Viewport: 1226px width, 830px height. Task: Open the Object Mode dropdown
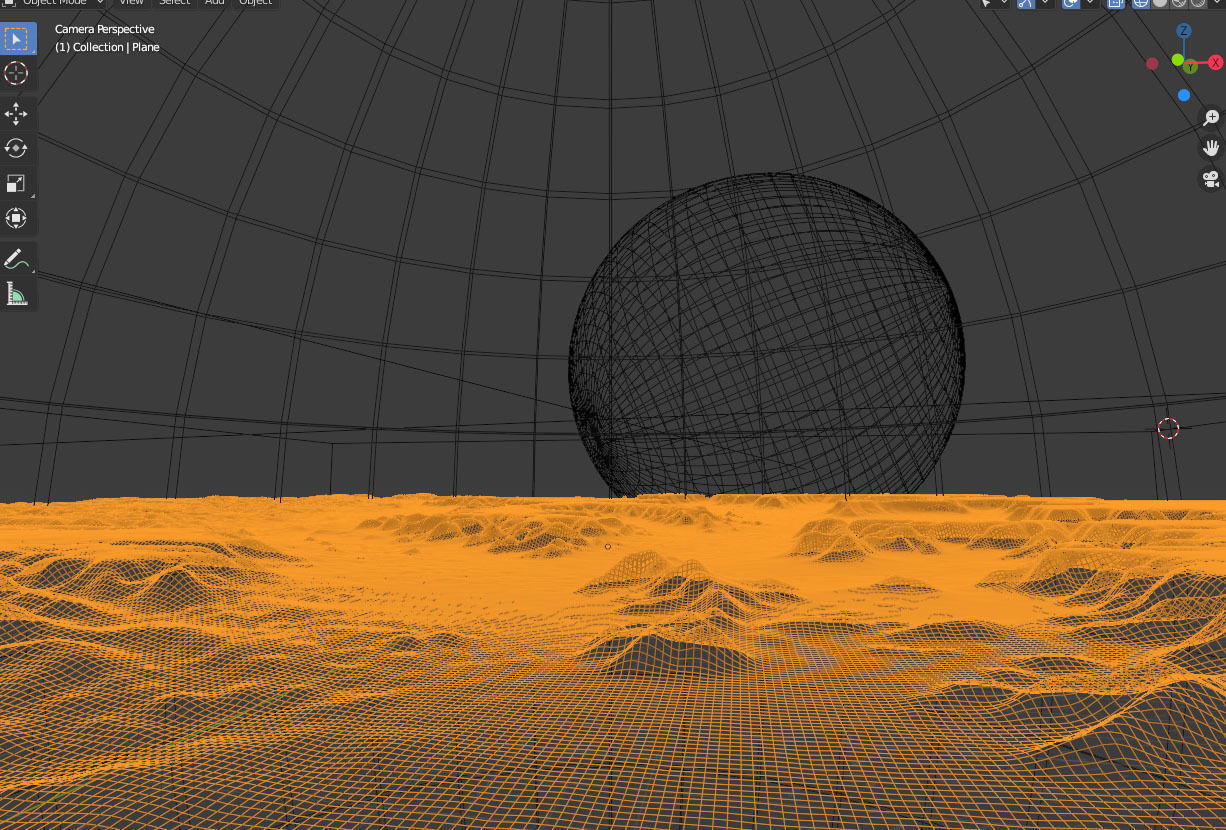point(55,3)
